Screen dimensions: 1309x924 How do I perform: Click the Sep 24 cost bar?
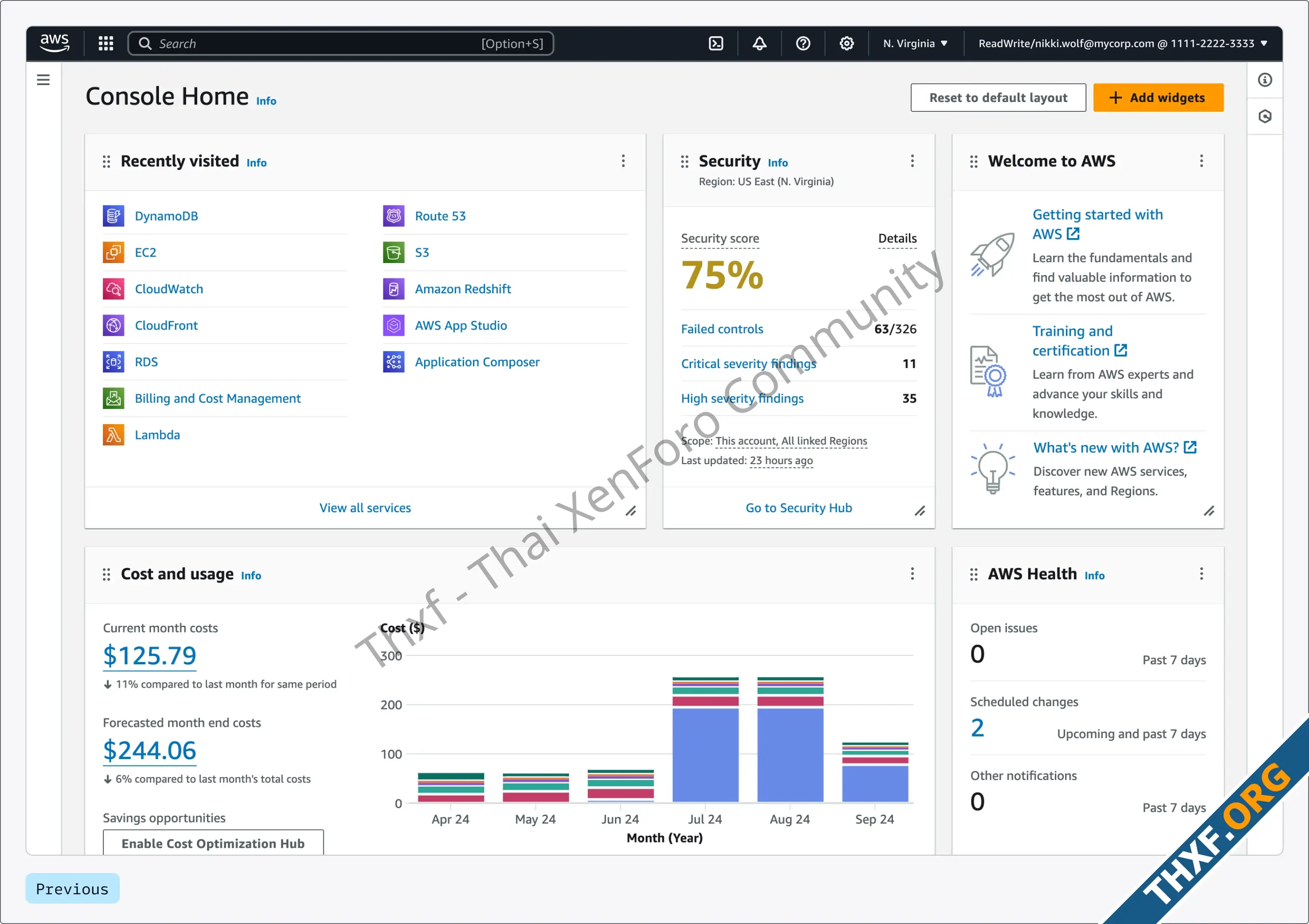pyautogui.click(x=875, y=772)
